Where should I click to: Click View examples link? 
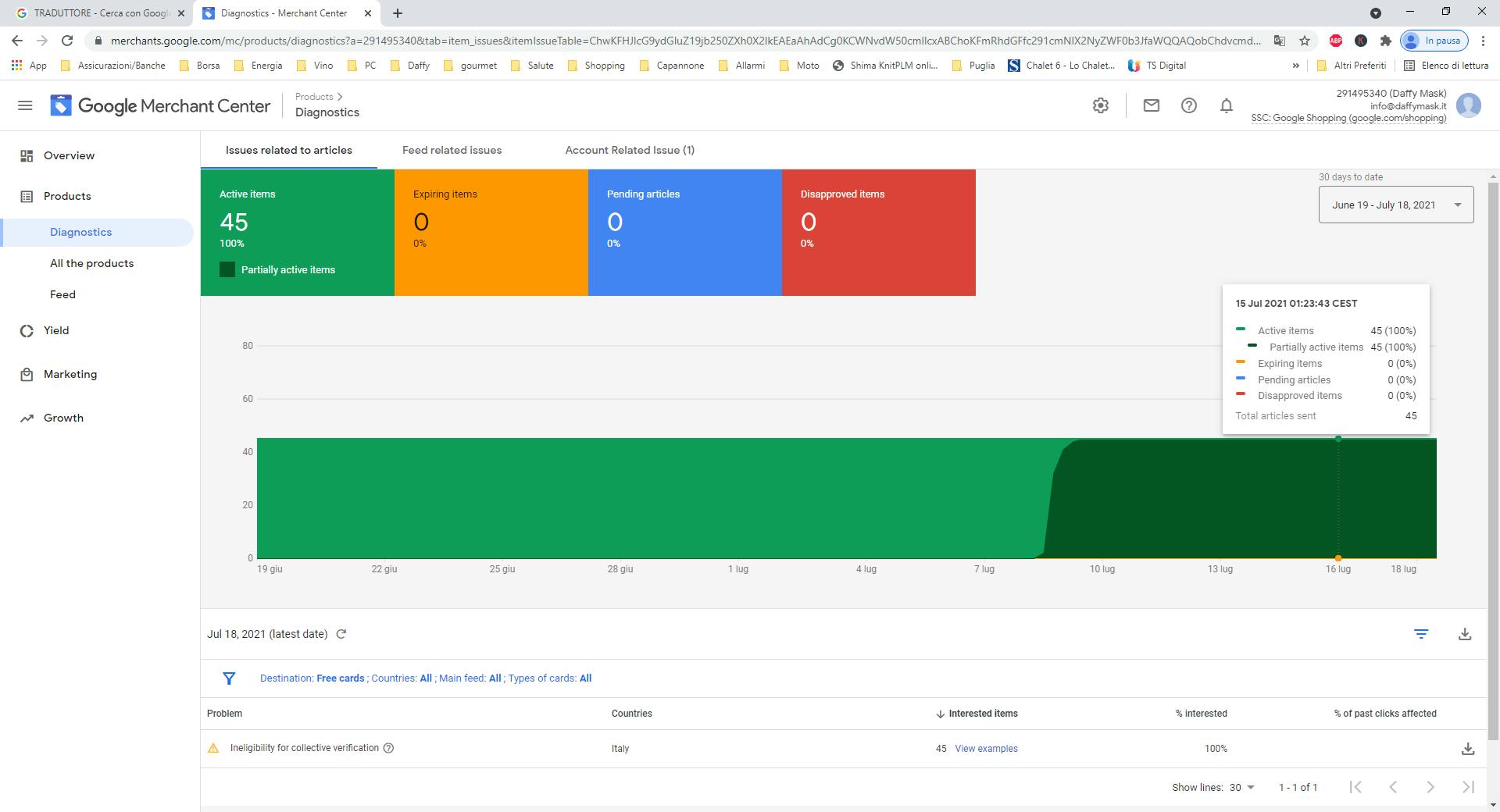pos(986,749)
